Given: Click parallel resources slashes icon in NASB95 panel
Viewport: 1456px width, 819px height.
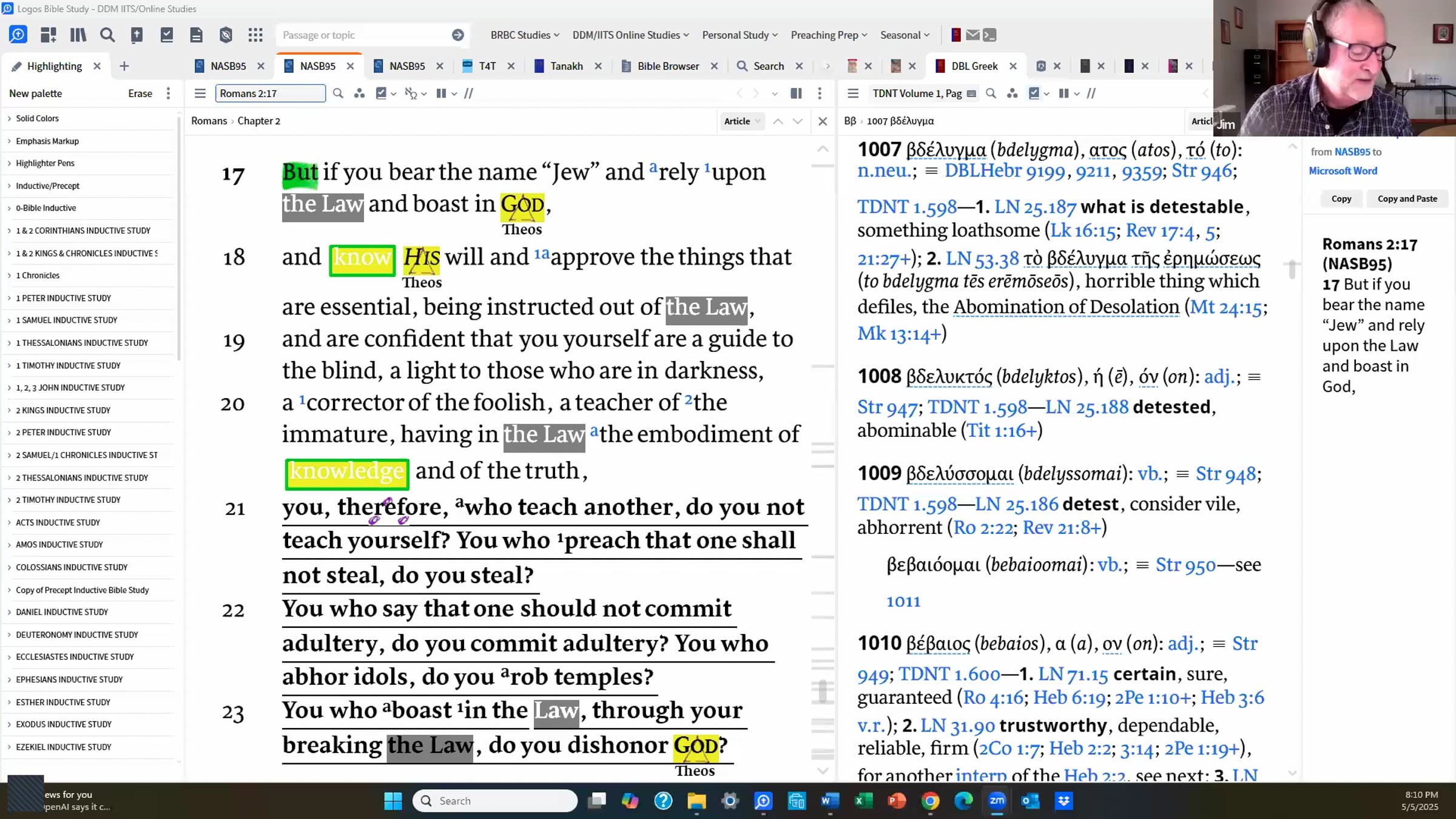Looking at the screenshot, I should [468, 93].
